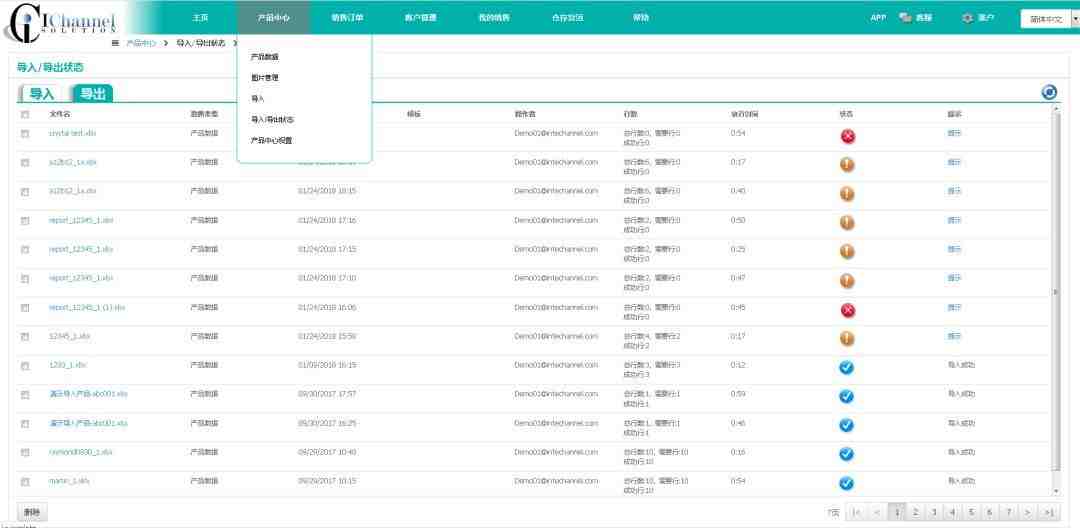This screenshot has height=528, width=1080.
Task: Click warning icon in the 01/24/2018 17:10 row
Action: (x=847, y=281)
